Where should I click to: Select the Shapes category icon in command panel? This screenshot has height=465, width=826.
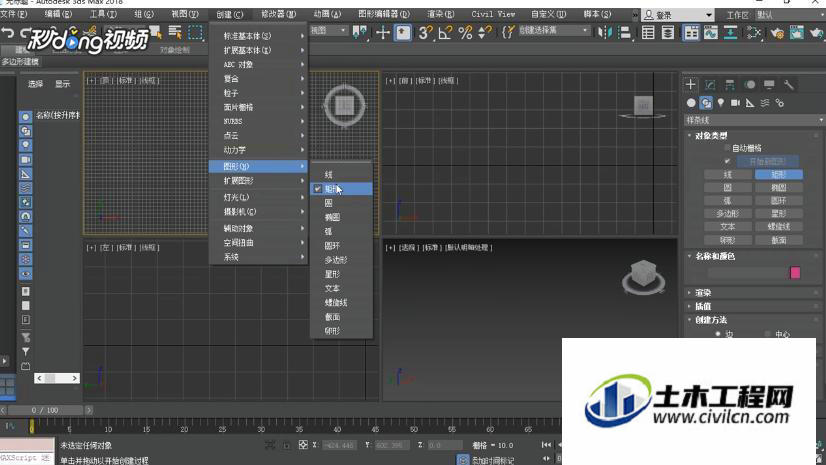(x=706, y=103)
